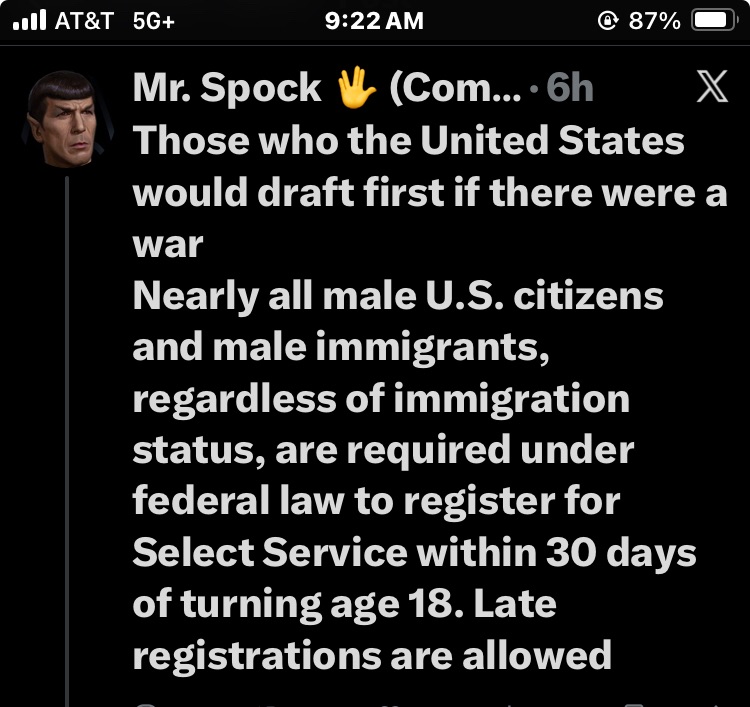The height and width of the screenshot is (707, 750).
Task: Tap the truncated "(Com…" name text
Action: pos(455,89)
